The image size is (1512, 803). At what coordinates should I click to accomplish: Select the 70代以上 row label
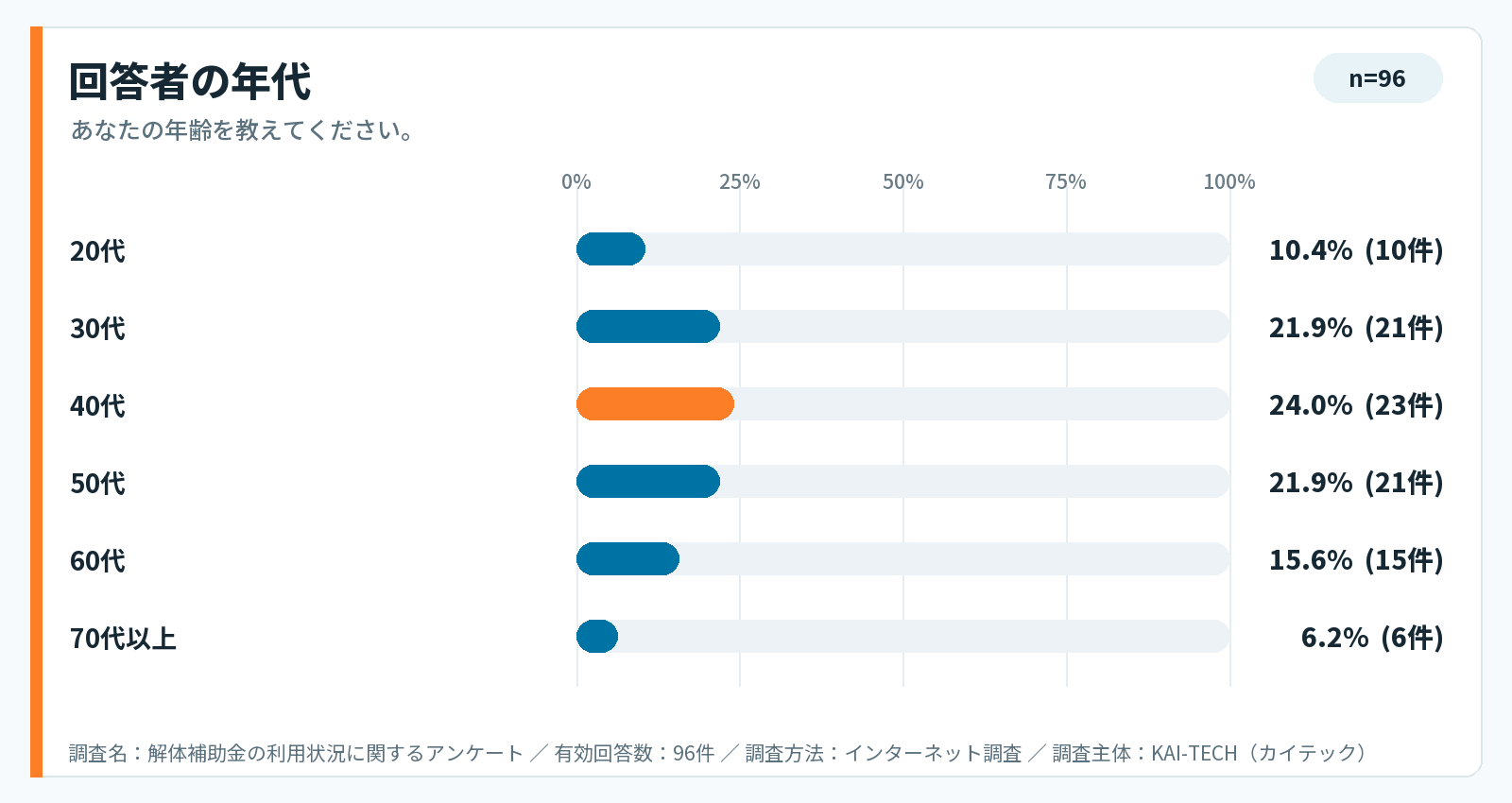click(x=123, y=639)
